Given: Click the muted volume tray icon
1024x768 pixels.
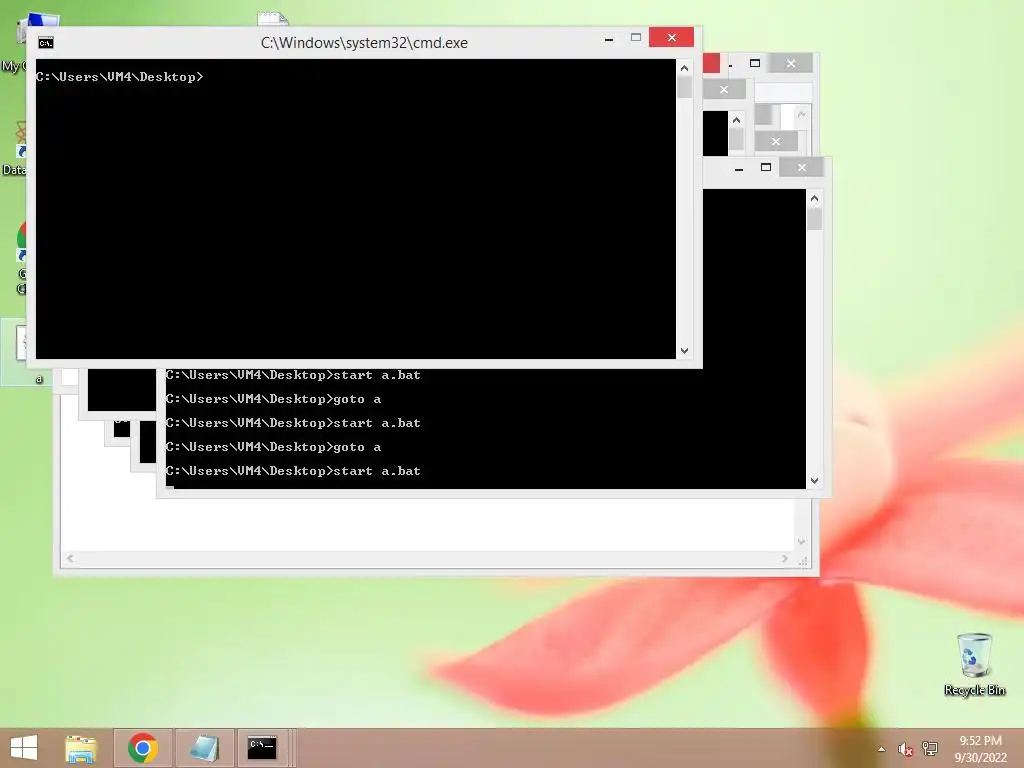Looking at the screenshot, I should [905, 749].
